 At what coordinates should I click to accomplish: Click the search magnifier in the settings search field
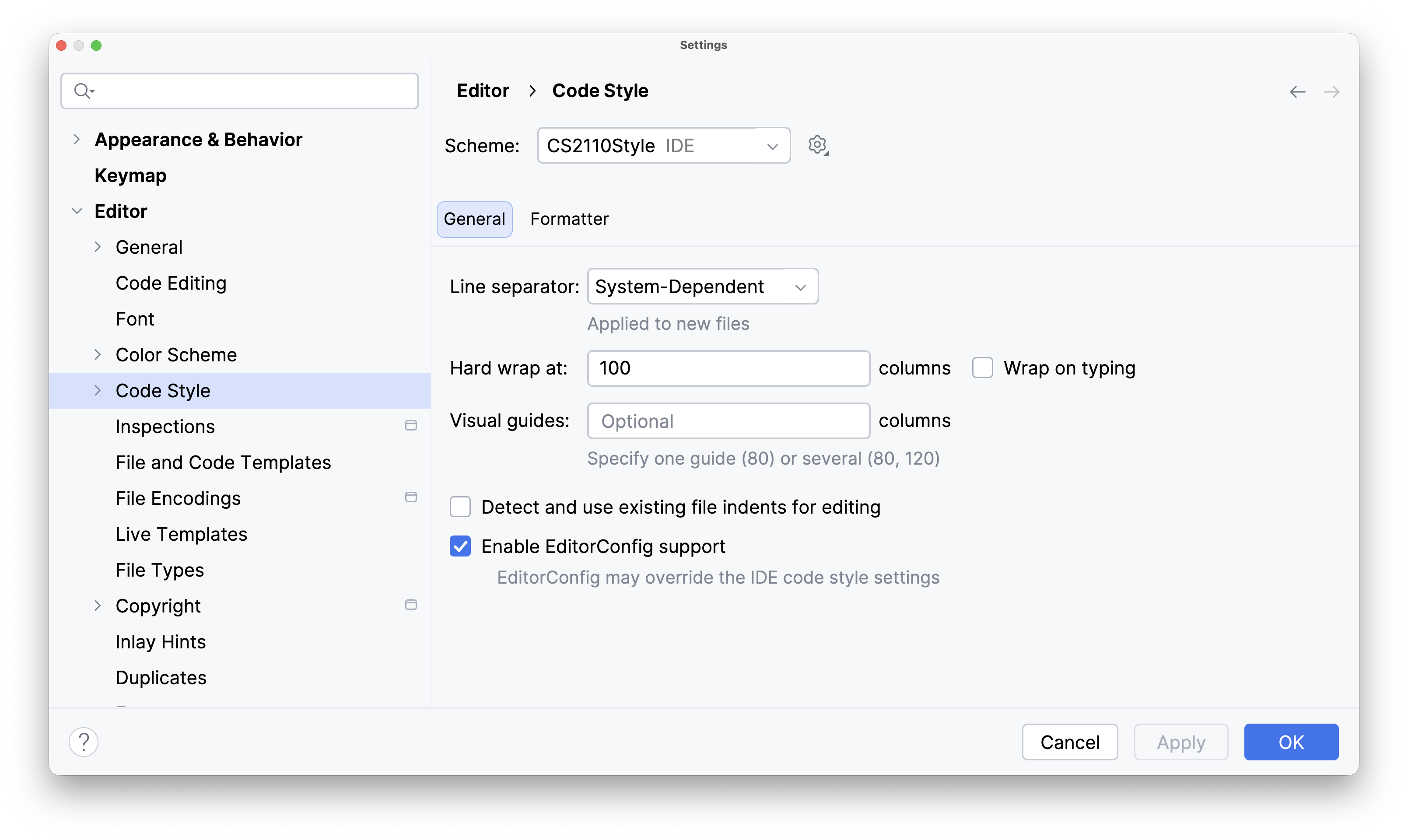(81, 90)
